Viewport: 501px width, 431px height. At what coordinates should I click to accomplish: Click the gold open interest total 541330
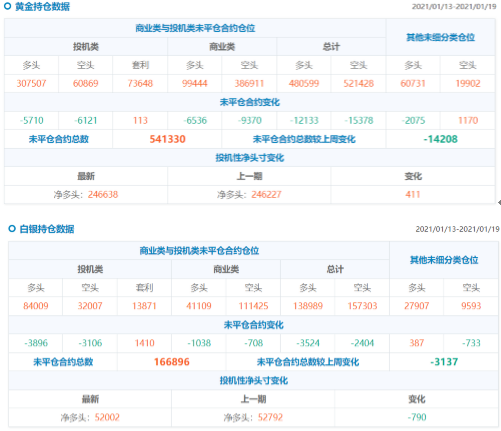(x=167, y=139)
